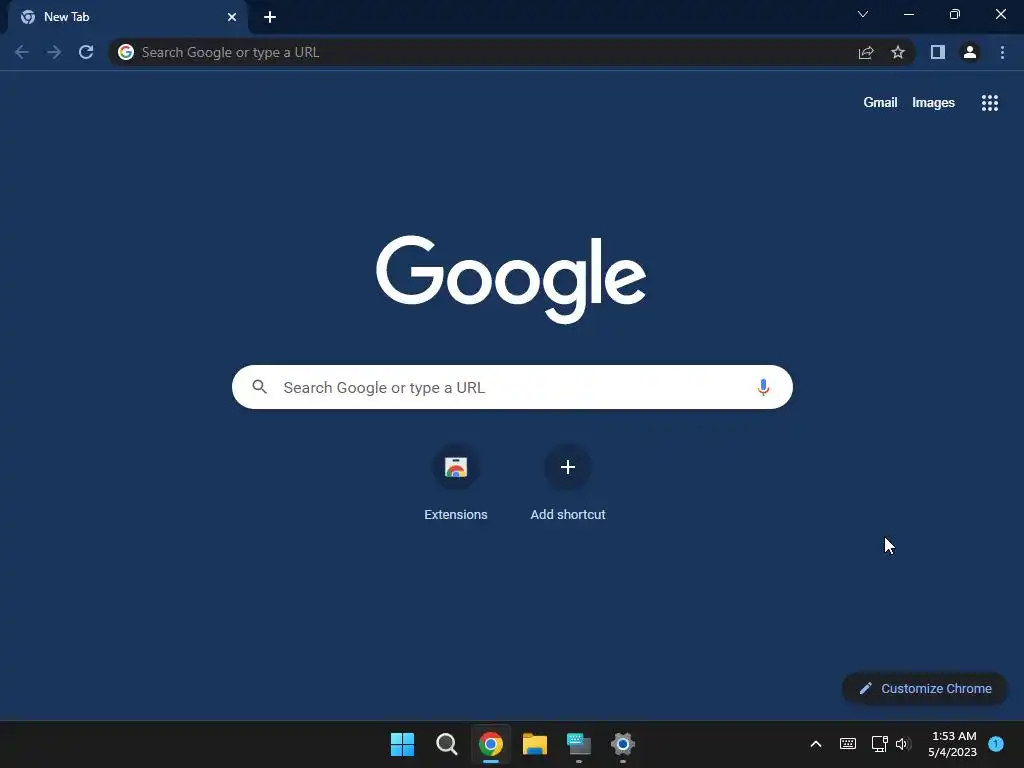Screen dimensions: 1024x768
Task: Click the Google logo
Action: click(511, 279)
